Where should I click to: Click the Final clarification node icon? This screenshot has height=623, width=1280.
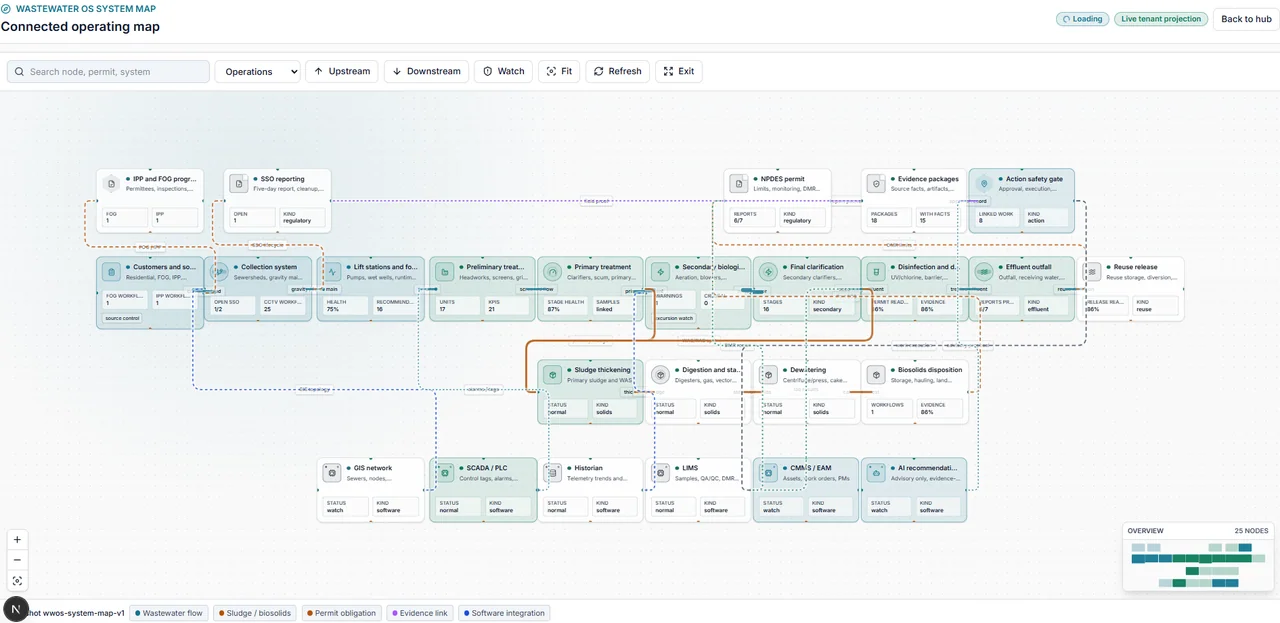[768, 272]
